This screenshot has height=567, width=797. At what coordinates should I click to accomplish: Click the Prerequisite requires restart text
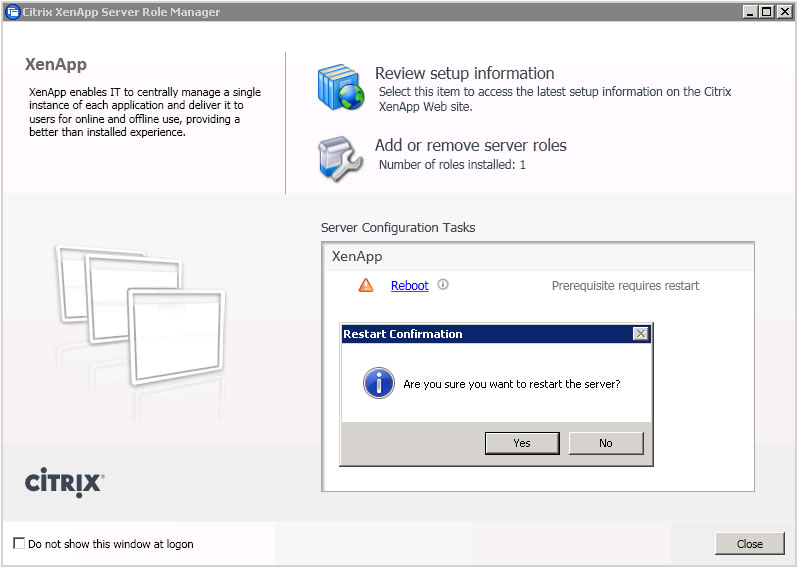pos(625,286)
